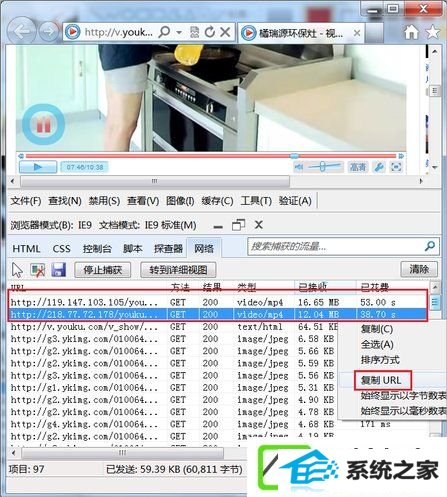The height and width of the screenshot is (497, 447).
Task: Choose 复制 URL from context menu
Action: [x=381, y=380]
